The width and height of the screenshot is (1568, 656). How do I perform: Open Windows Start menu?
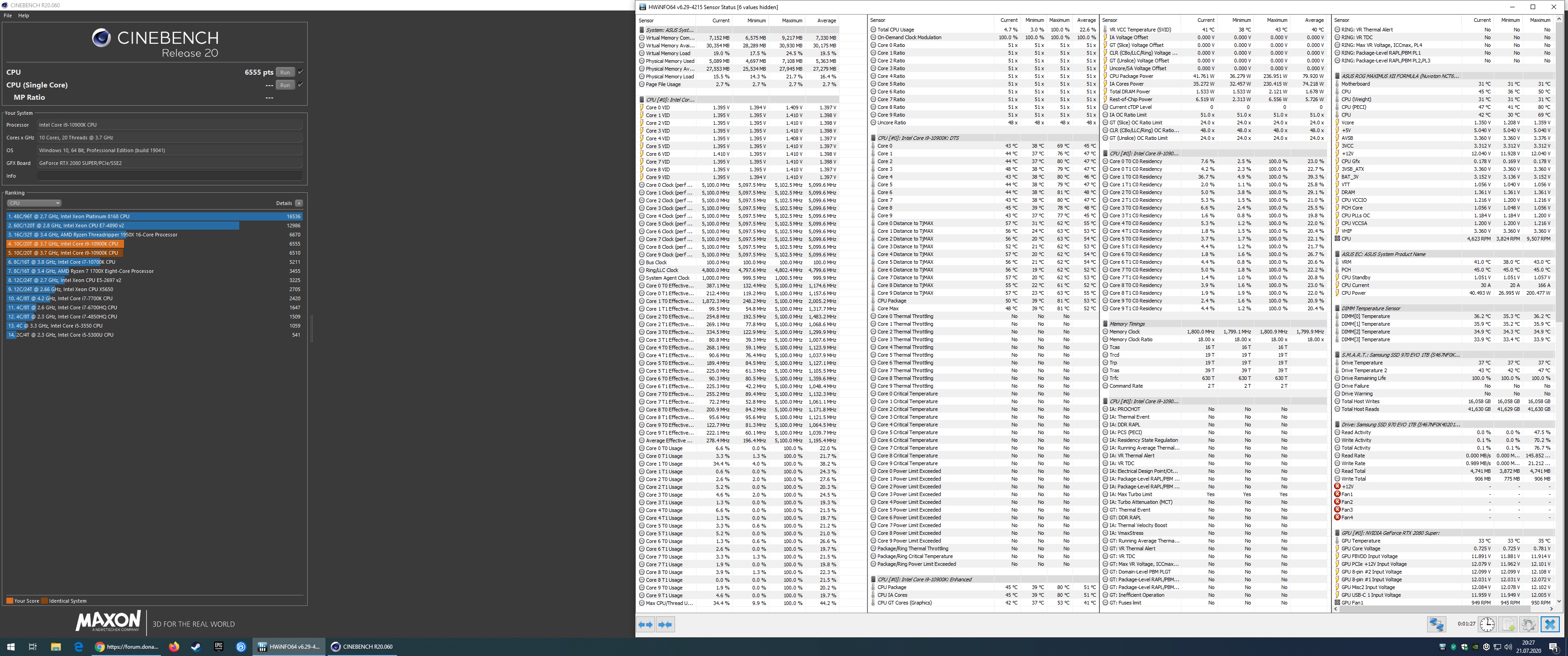pyautogui.click(x=10, y=646)
